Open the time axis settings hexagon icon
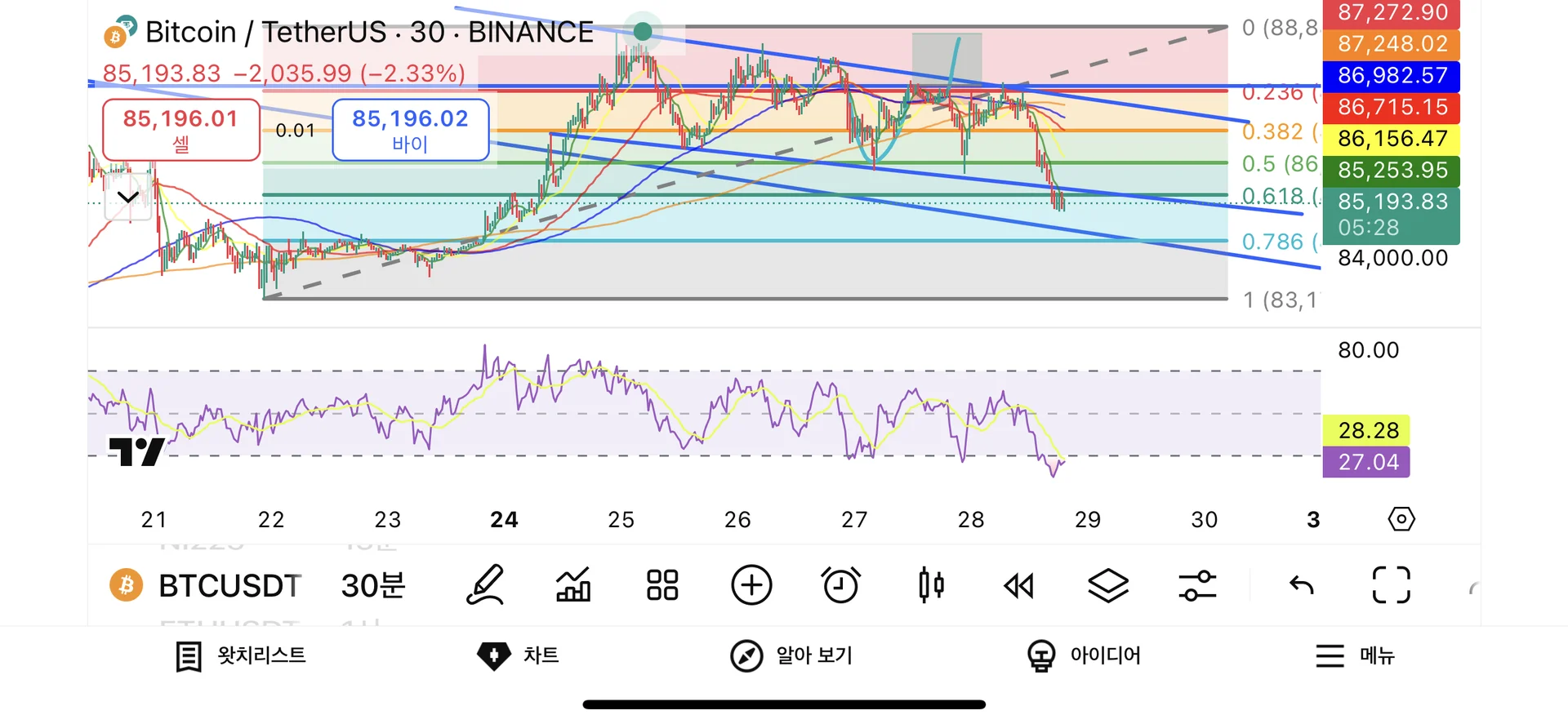1568x724 pixels. (1401, 519)
